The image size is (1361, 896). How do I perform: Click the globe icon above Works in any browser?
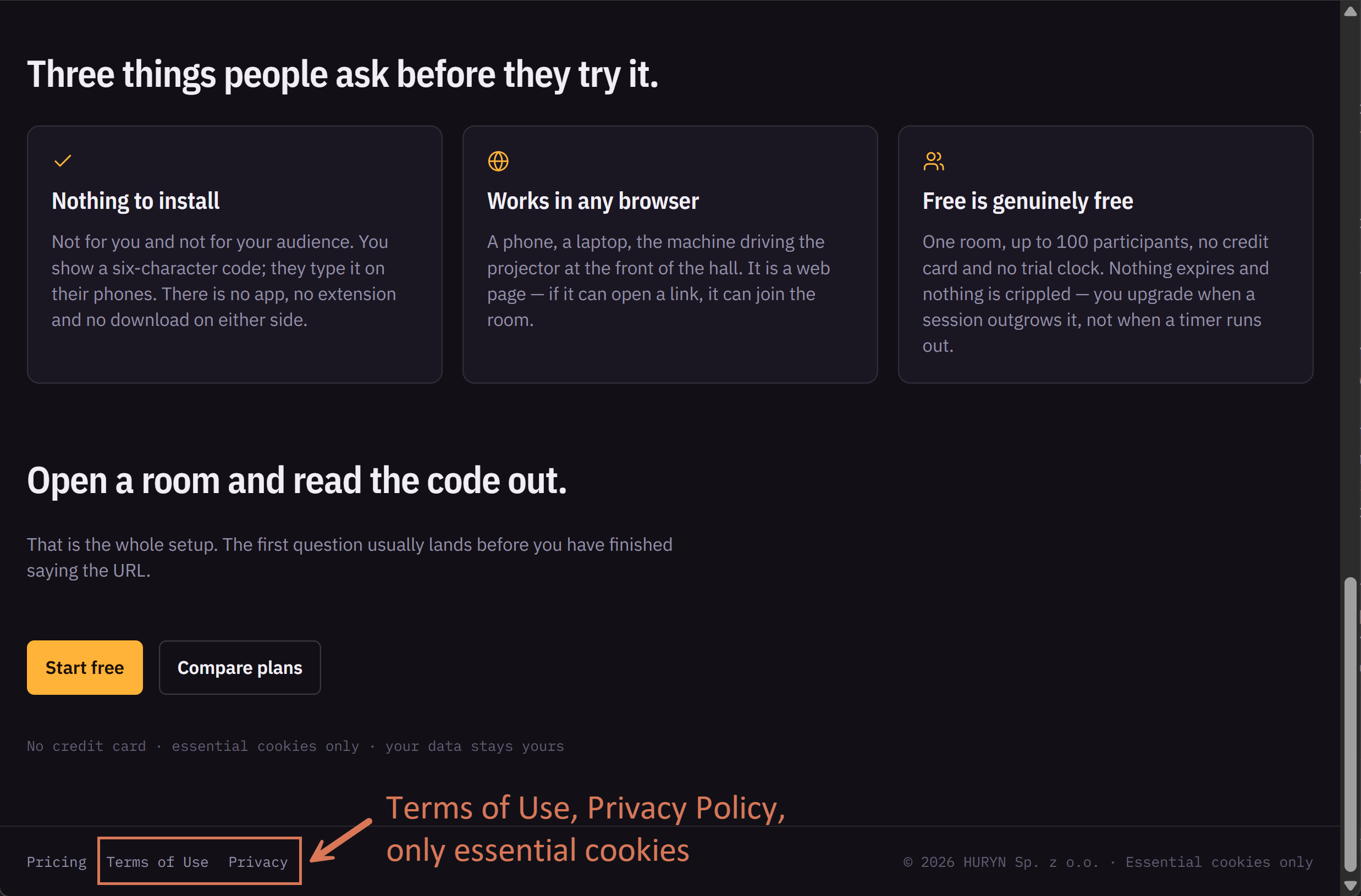[x=498, y=161]
